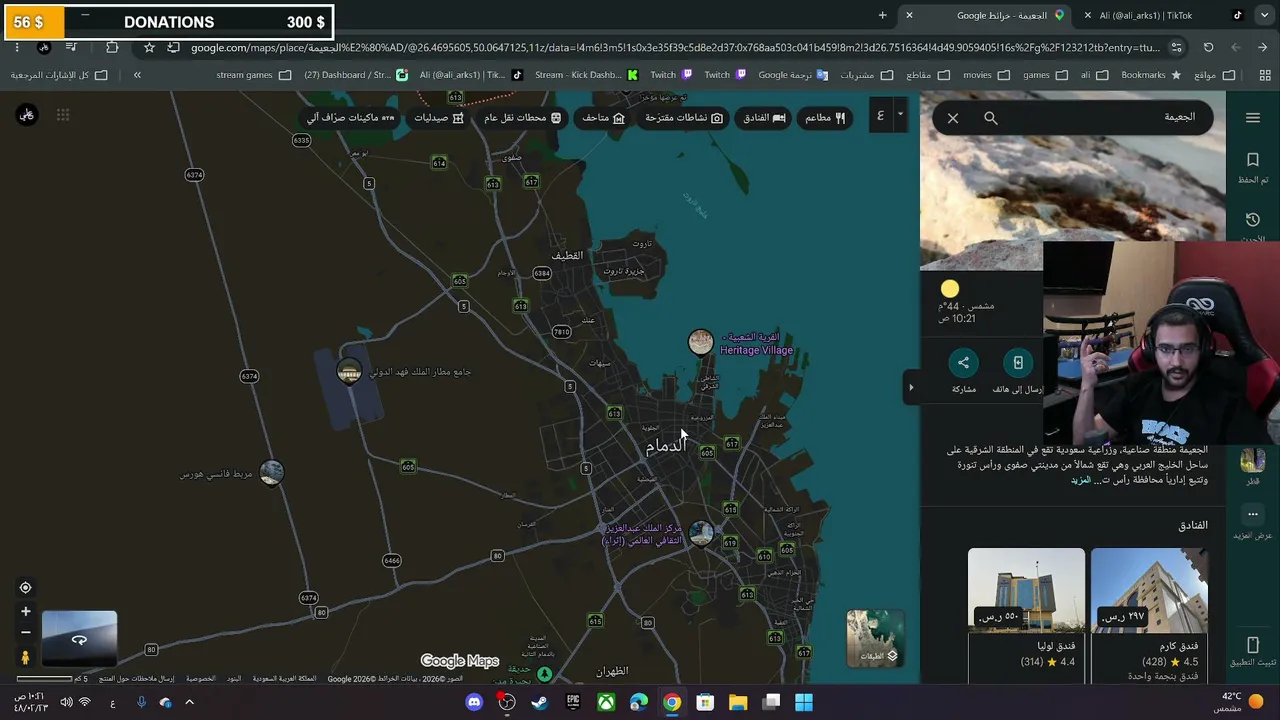The image size is (1280, 720).
Task: Launch Epic Games from the taskbar
Action: 573,702
